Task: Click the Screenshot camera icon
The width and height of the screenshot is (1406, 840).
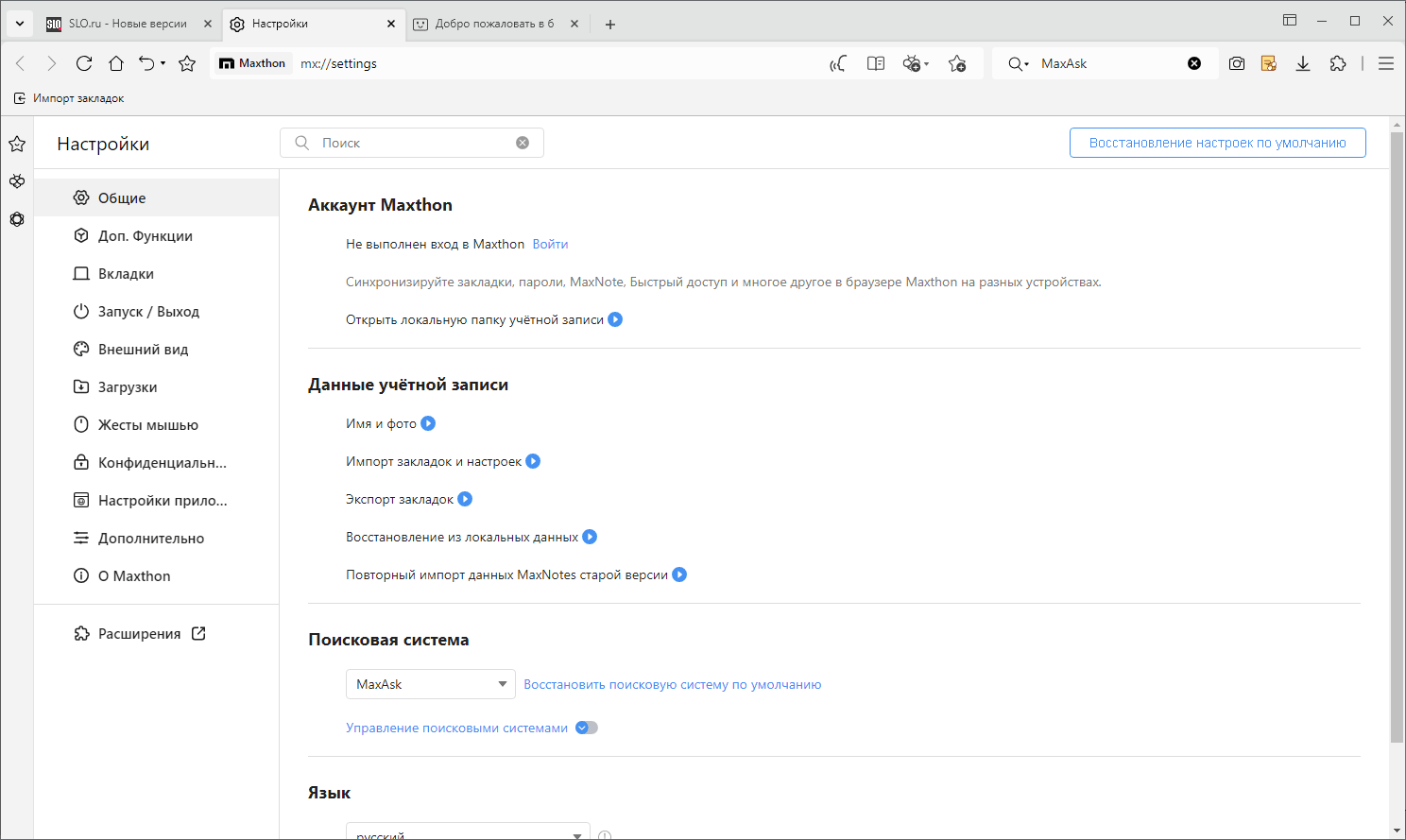Action: [x=1237, y=63]
